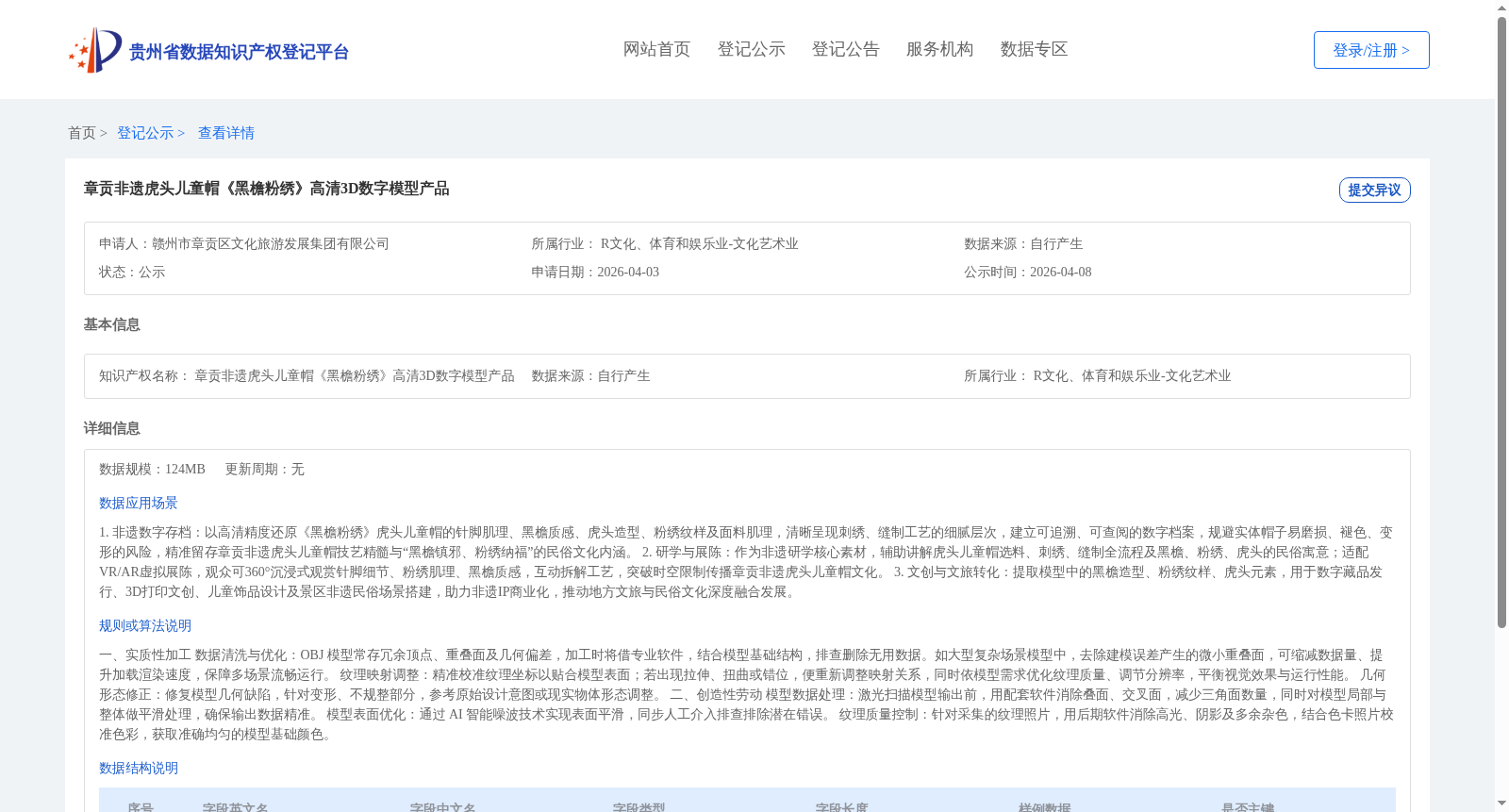Click the page title 章贡非遗虎头儿童帽 heading

[x=266, y=189]
